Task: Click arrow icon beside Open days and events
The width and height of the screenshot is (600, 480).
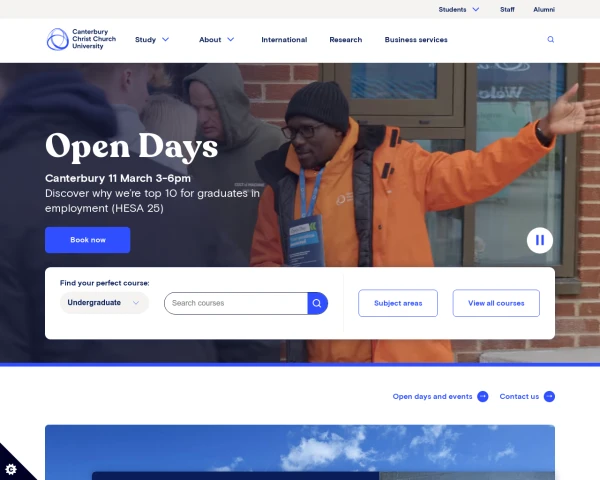Action: pyautogui.click(x=483, y=397)
